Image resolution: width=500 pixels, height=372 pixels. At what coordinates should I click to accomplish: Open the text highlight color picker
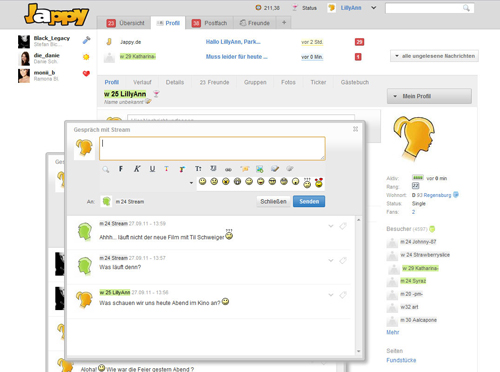(x=182, y=169)
